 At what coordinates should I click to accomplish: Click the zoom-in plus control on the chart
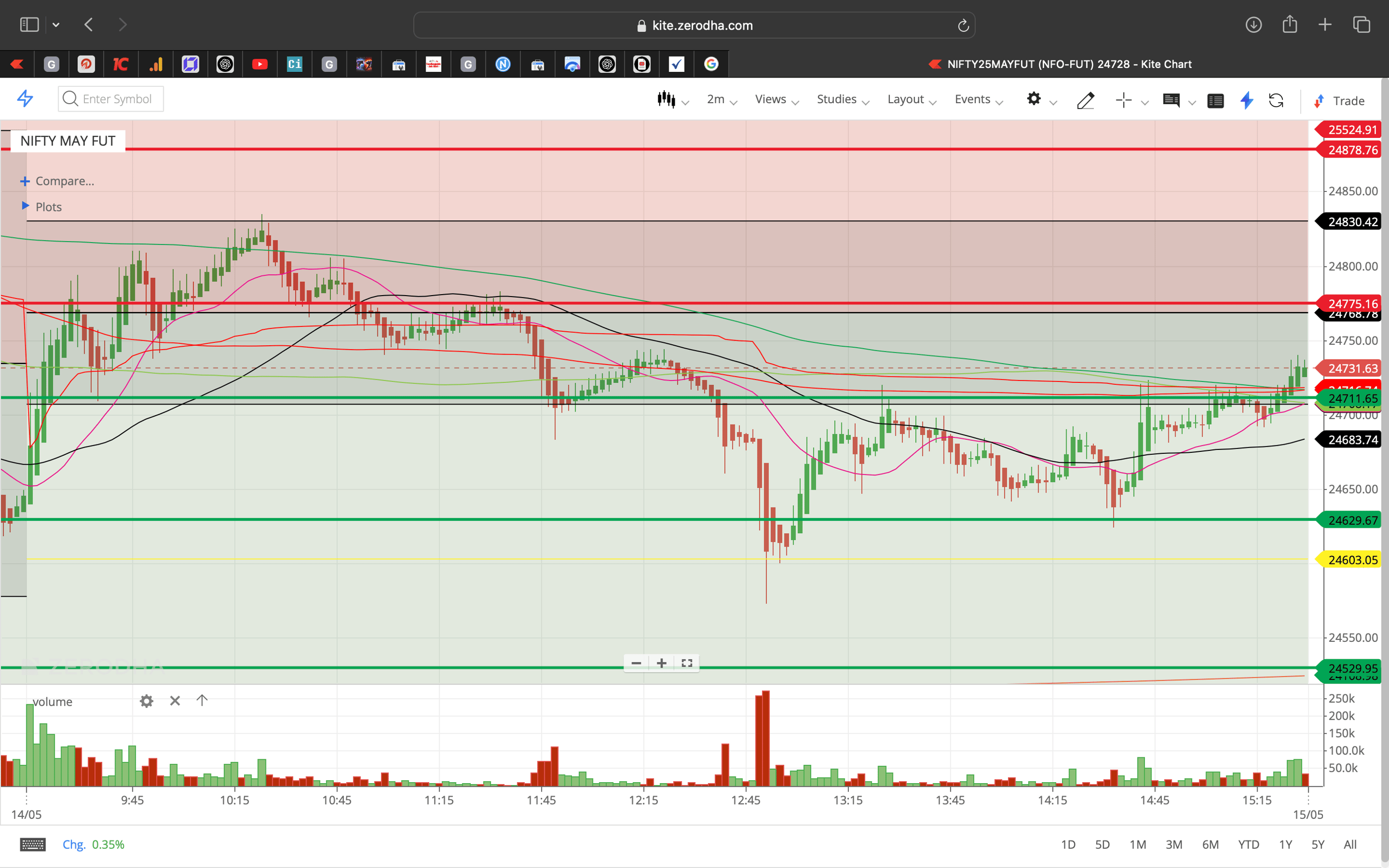click(661, 663)
